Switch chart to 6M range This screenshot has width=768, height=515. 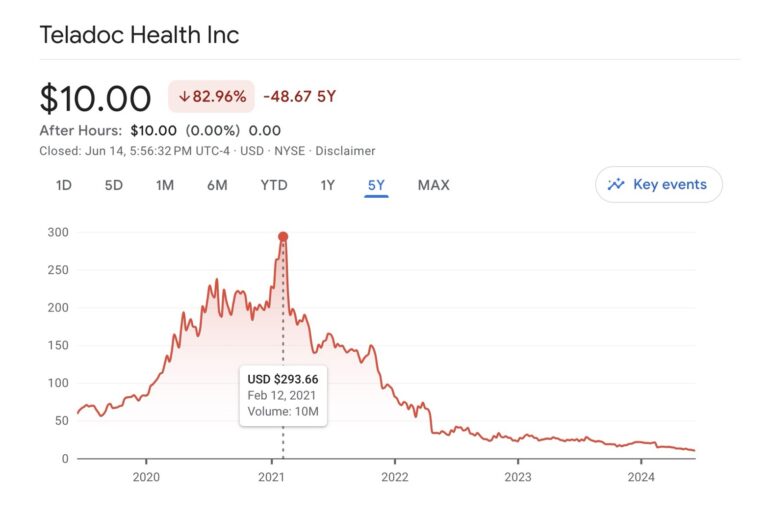click(x=217, y=185)
